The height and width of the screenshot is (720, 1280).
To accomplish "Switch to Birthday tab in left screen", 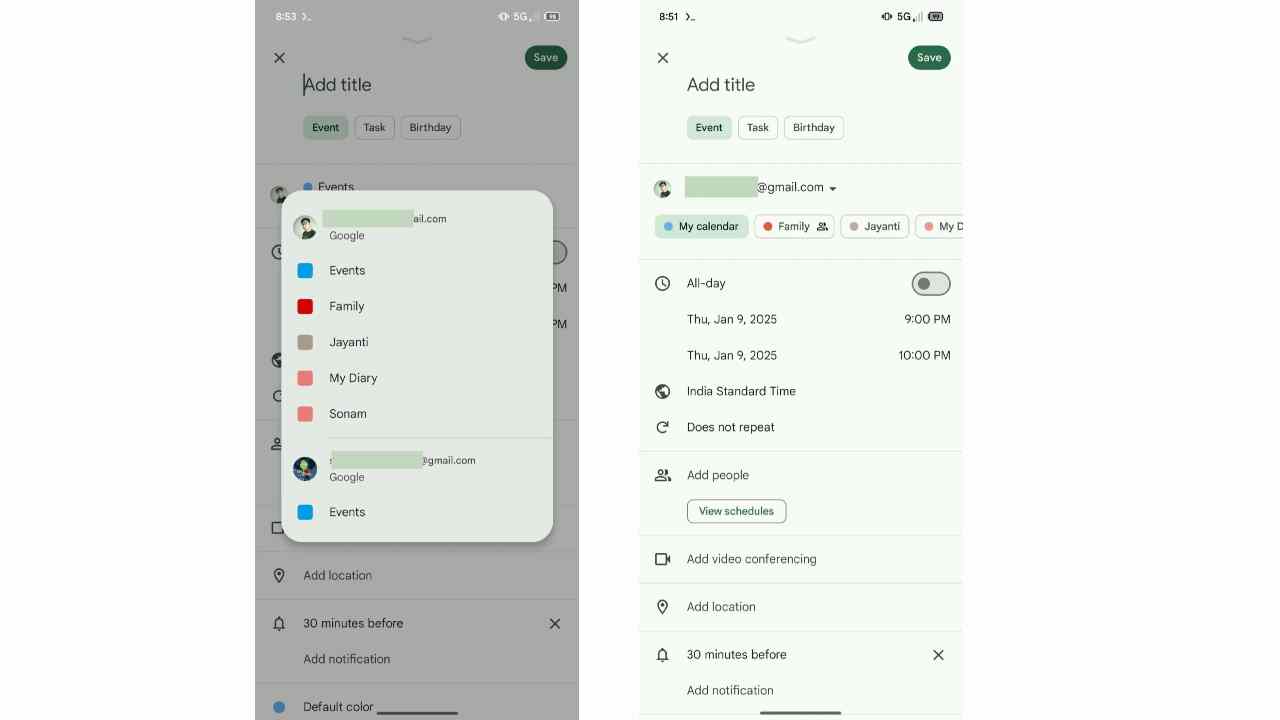I will click(431, 127).
